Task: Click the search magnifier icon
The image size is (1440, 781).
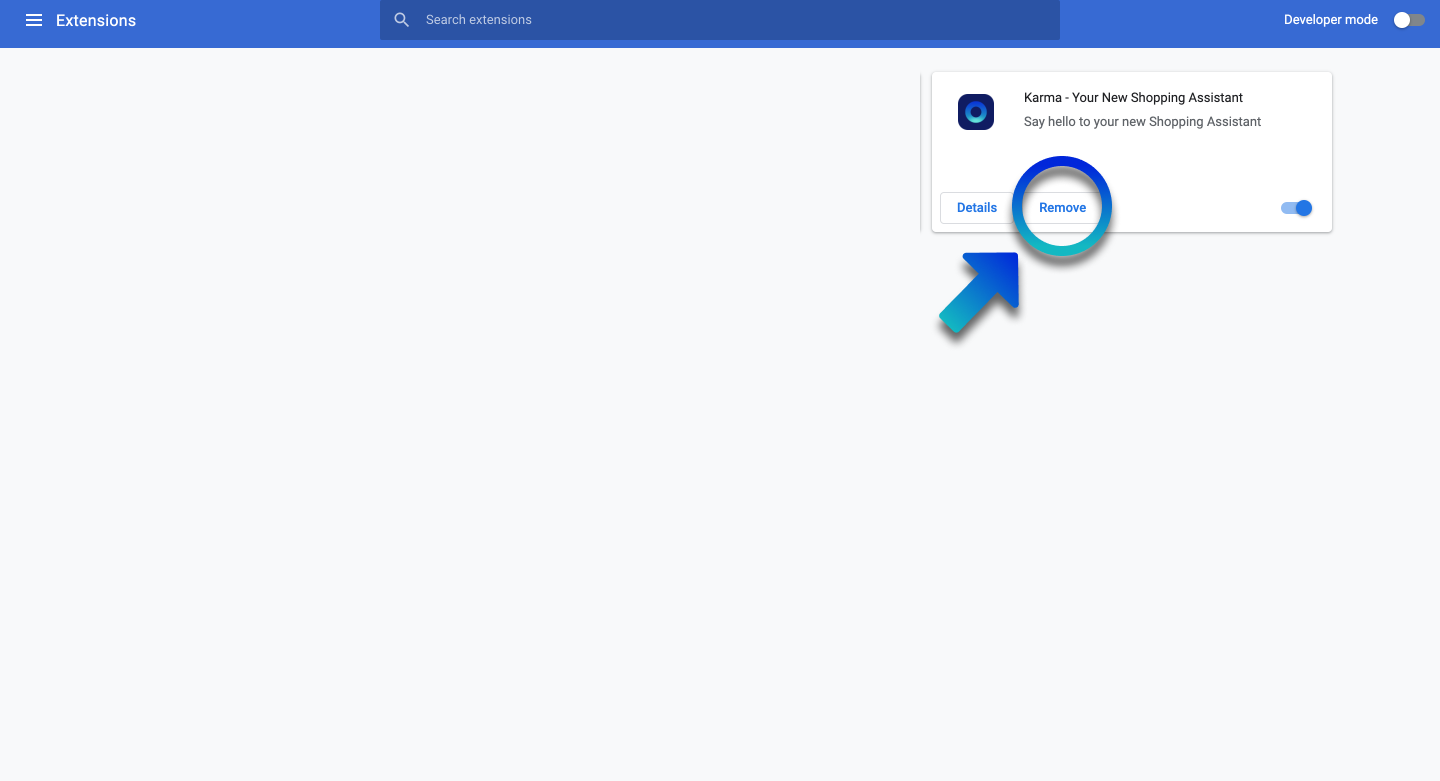Action: [402, 20]
